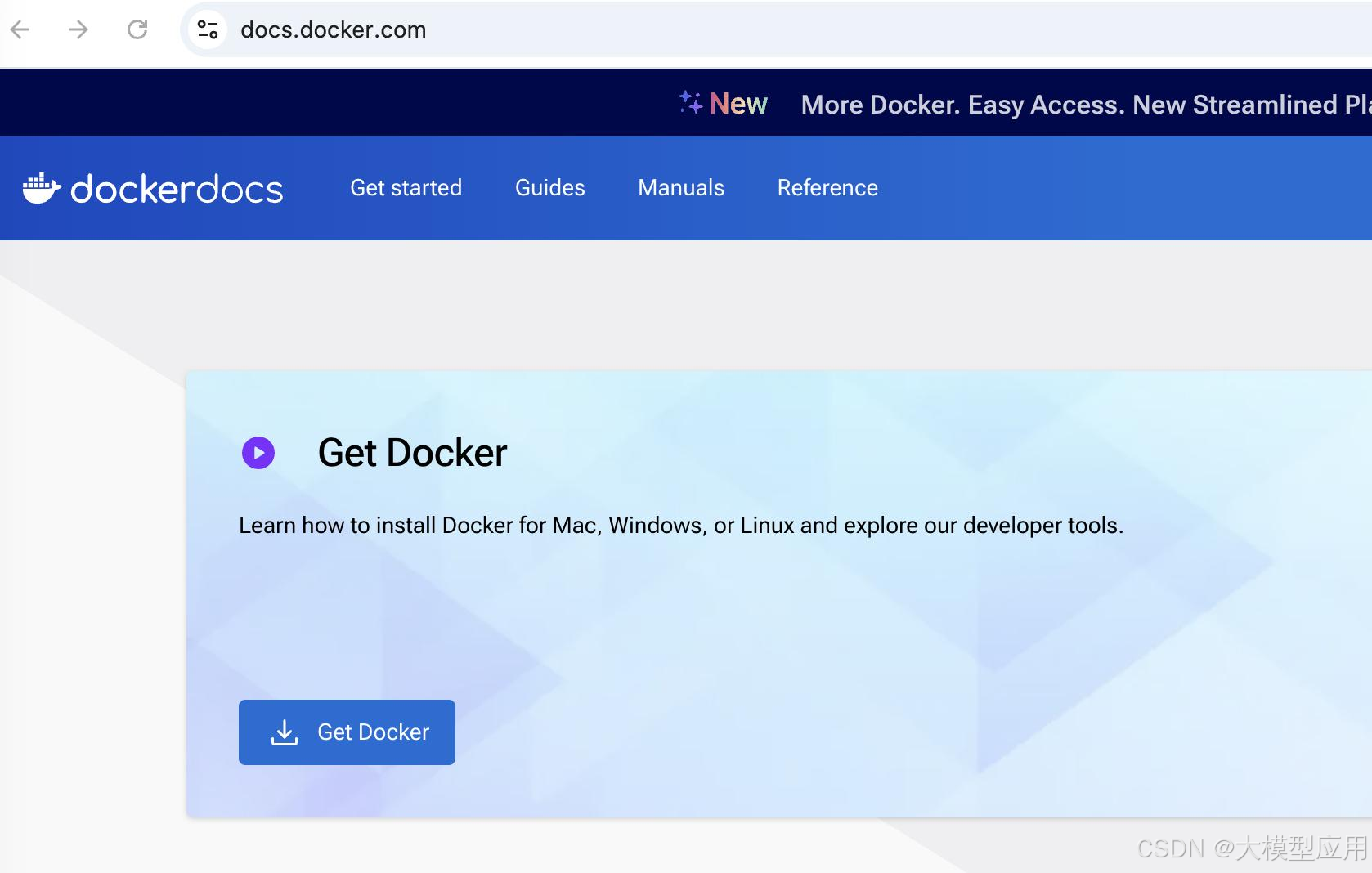Click the docs.docker.com address bar
The height and width of the screenshot is (873, 1372).
coord(776,30)
